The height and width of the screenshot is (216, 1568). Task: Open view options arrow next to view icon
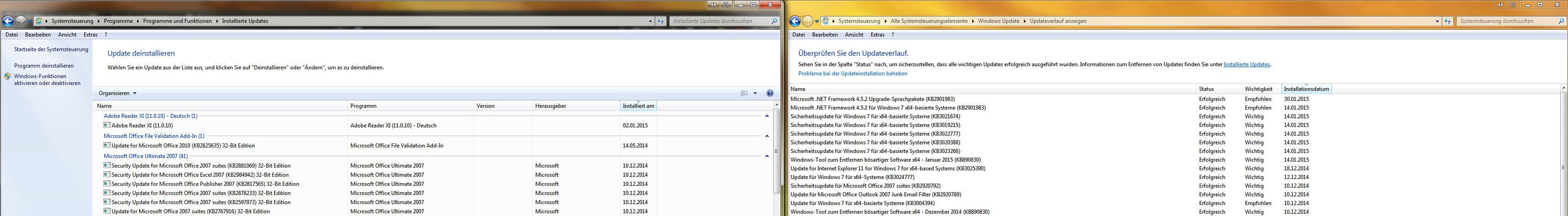click(x=755, y=94)
